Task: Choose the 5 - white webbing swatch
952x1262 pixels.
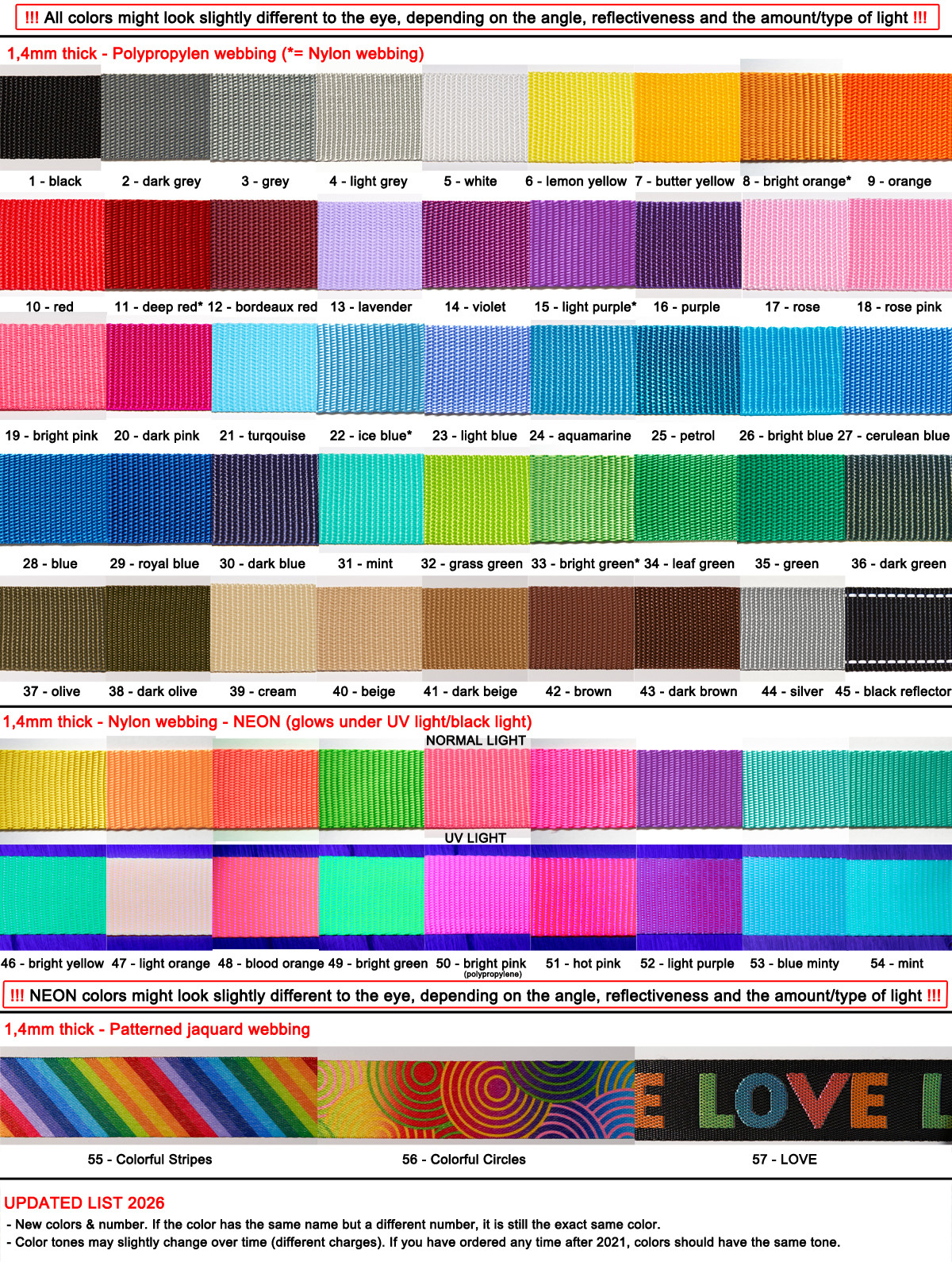Action: tap(475, 117)
